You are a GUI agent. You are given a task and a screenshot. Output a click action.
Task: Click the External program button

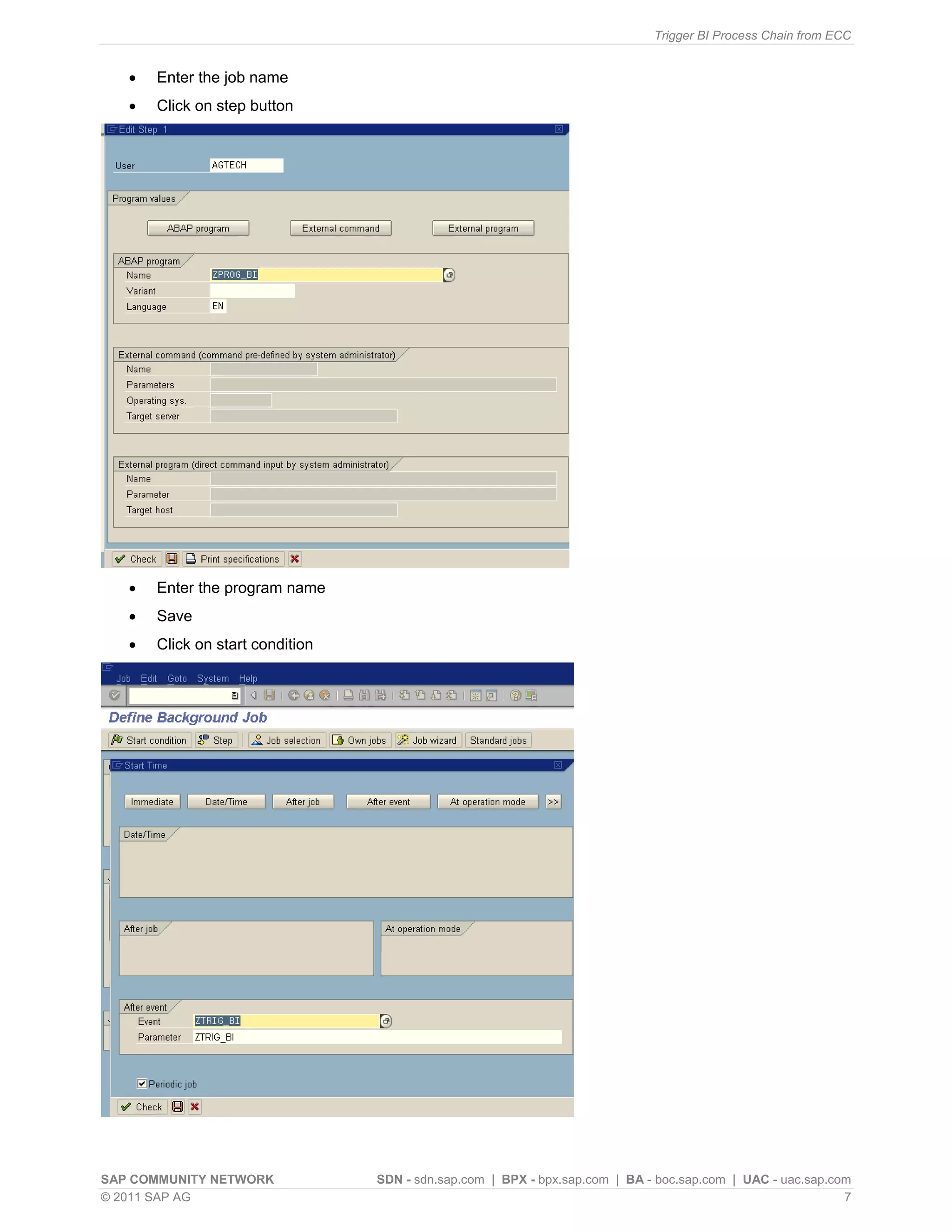click(x=483, y=228)
